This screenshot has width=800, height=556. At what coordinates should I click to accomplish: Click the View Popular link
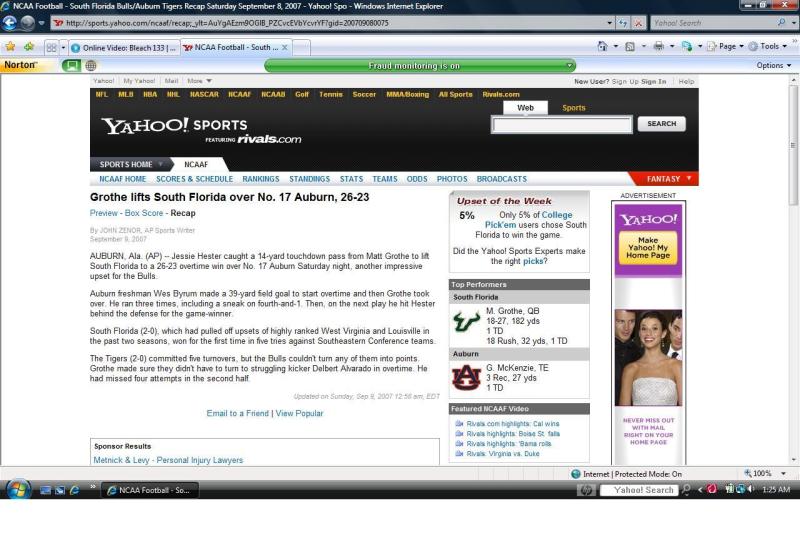tap(299, 413)
